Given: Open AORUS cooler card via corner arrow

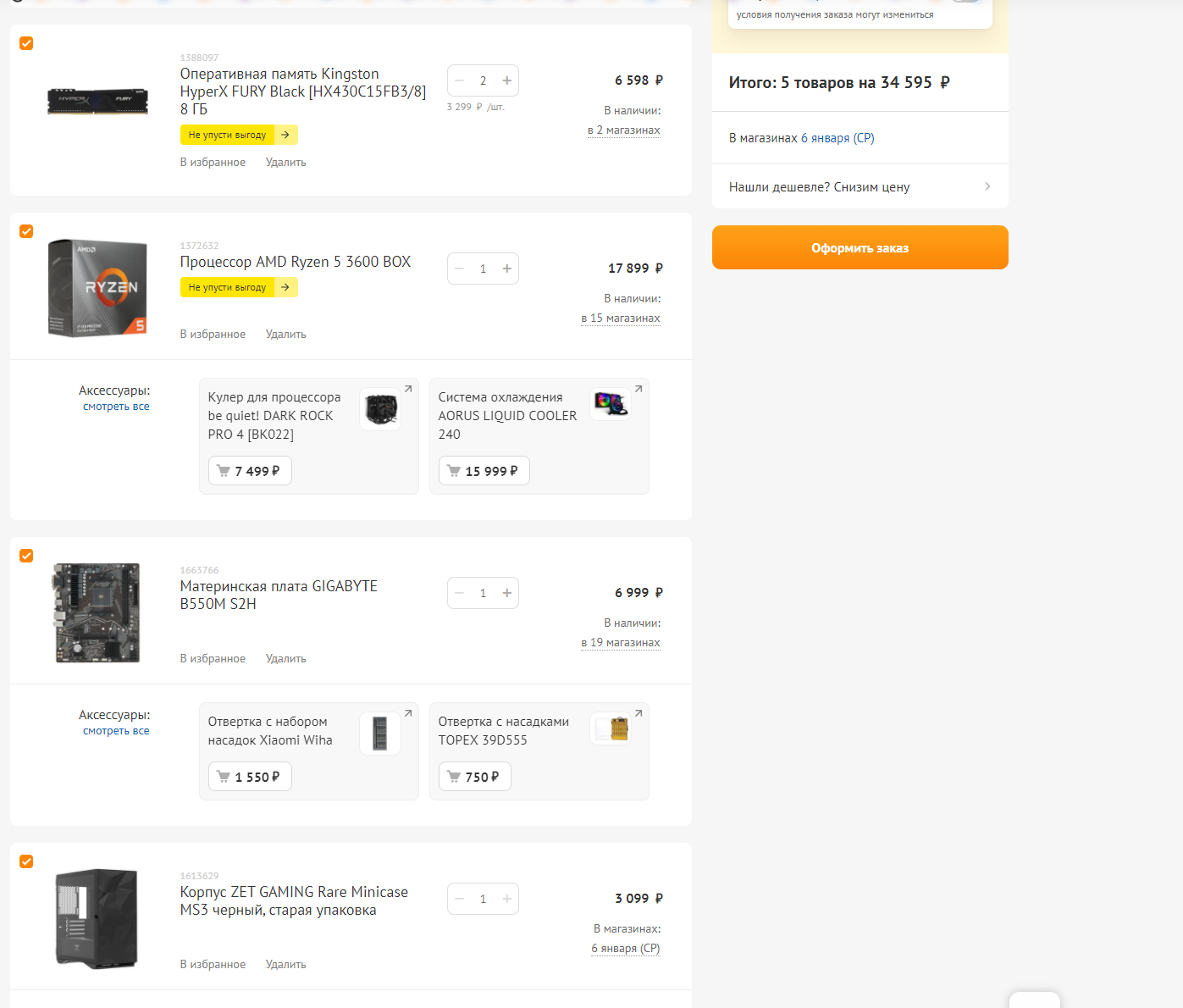Looking at the screenshot, I should (x=638, y=389).
